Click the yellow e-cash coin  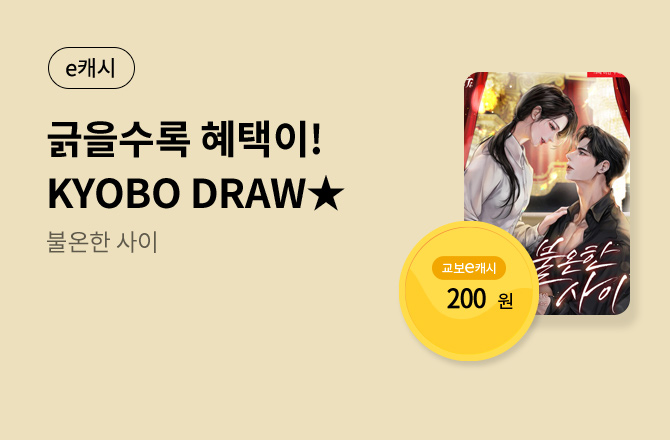[469, 290]
